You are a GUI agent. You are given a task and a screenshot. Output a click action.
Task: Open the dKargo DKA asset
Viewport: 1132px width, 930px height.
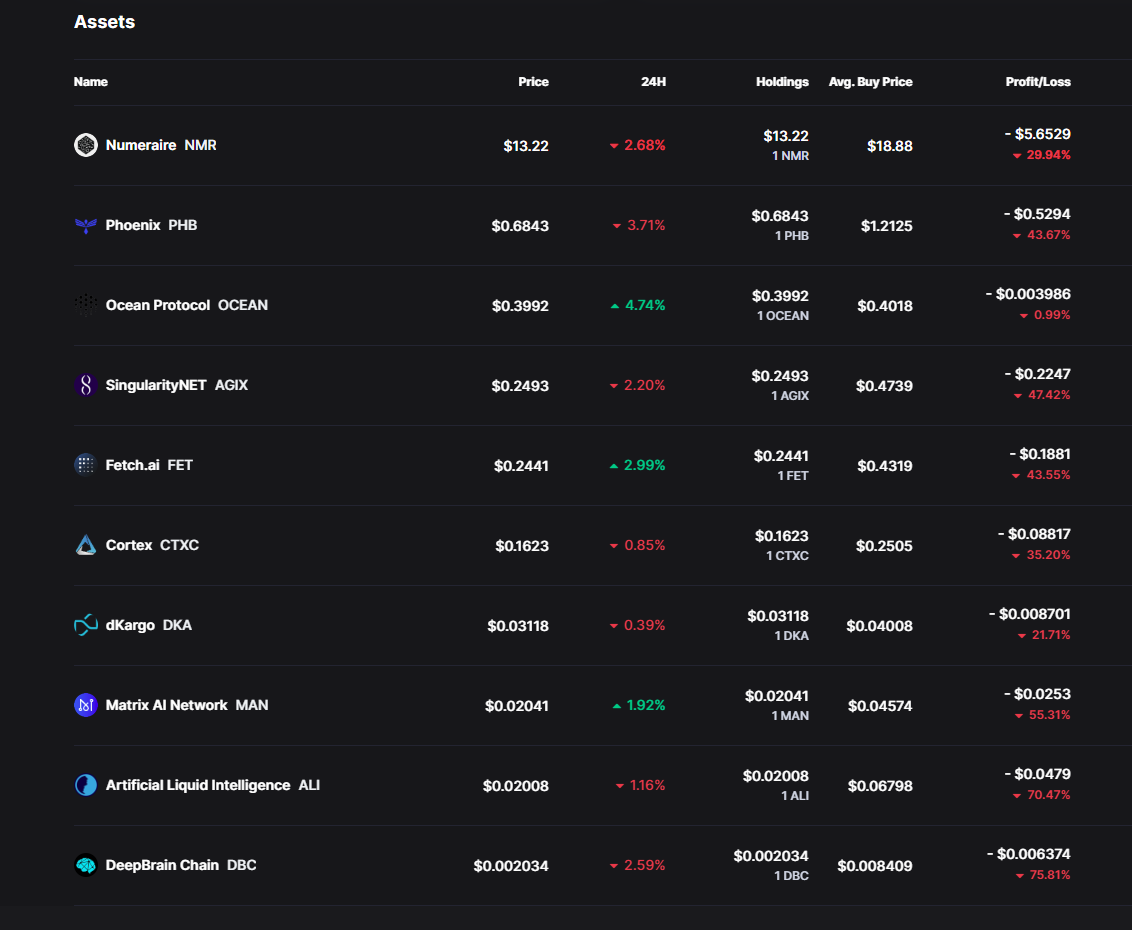coord(149,625)
